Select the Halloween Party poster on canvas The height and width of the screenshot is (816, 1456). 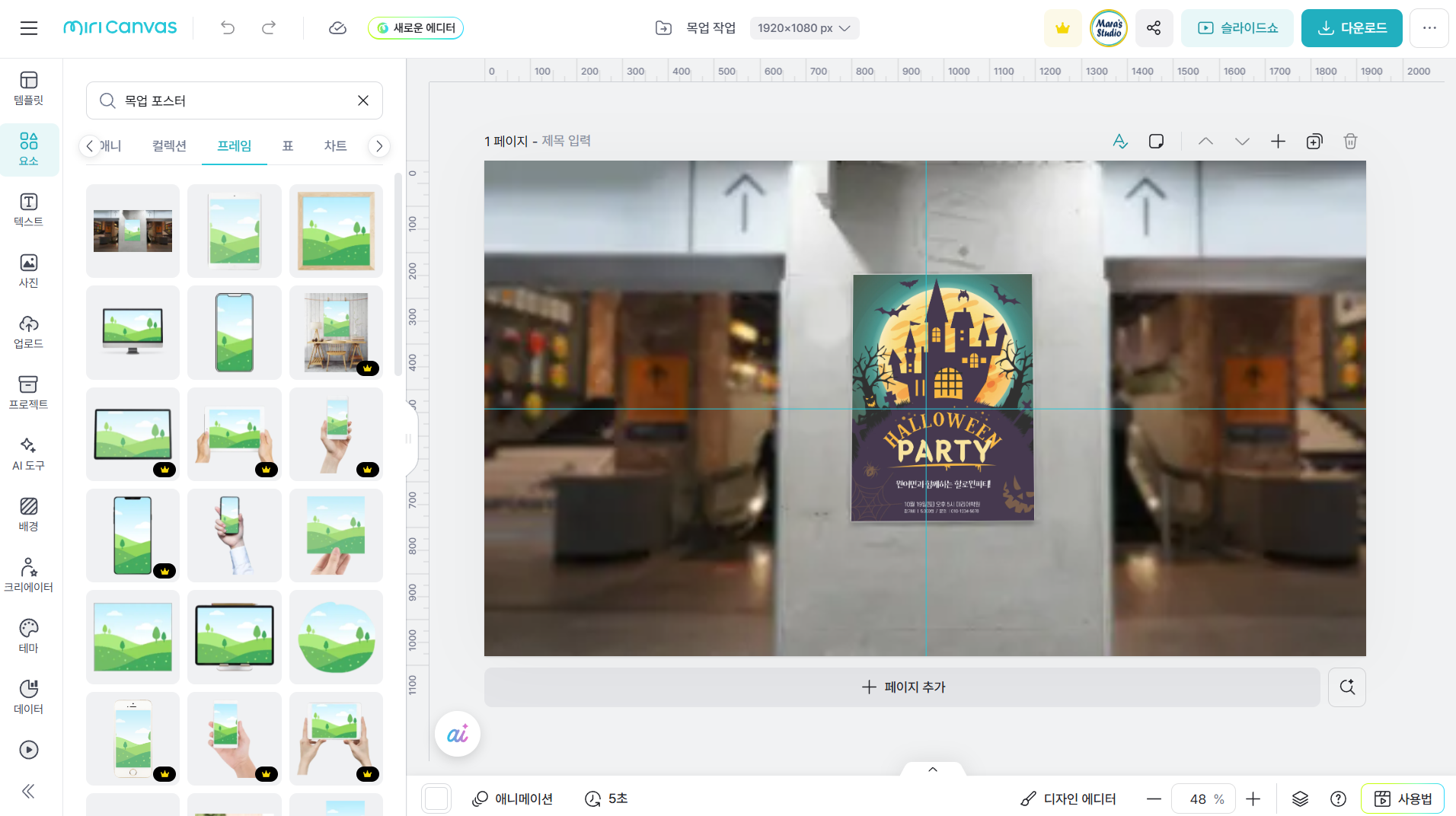pyautogui.click(x=942, y=397)
